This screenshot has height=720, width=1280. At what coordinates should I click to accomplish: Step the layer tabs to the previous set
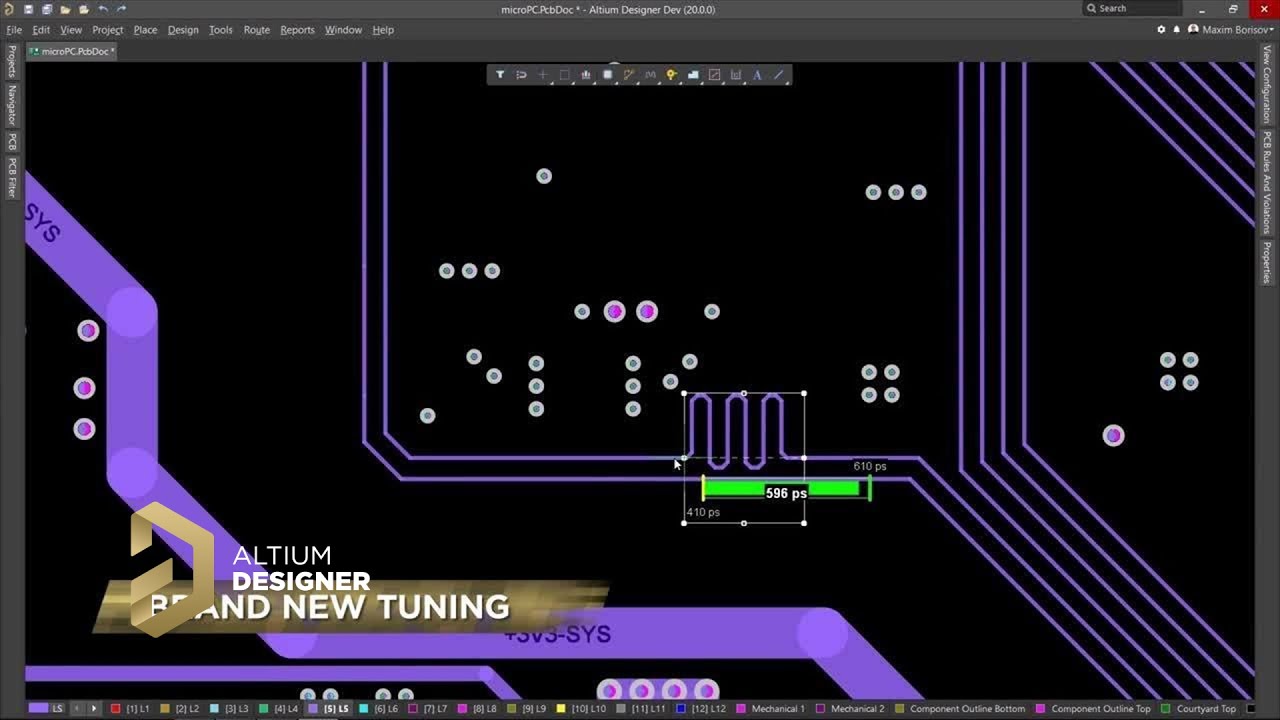(78, 708)
